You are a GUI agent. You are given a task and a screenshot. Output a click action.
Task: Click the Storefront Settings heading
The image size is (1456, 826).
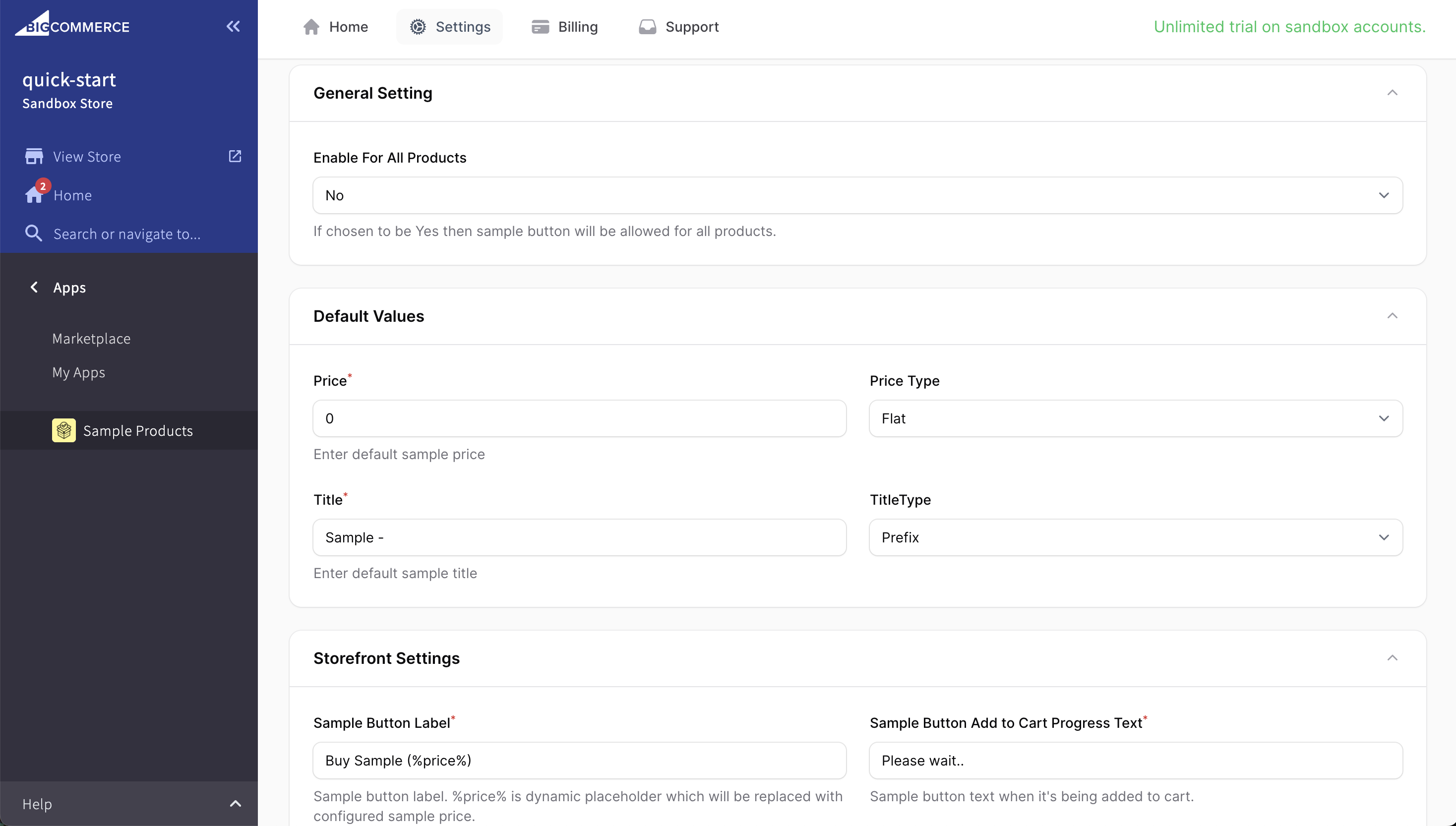(386, 658)
